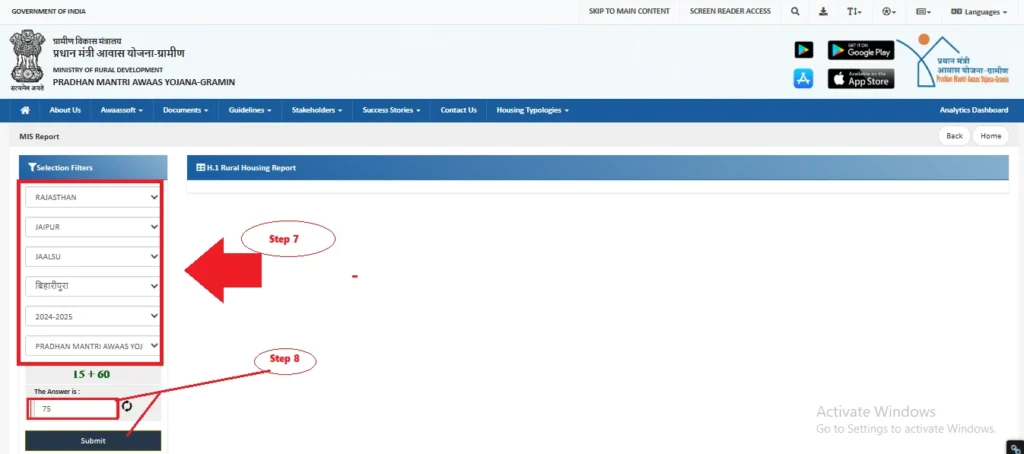Screen dimensions: 1024x454
Task: Open the Available on the App Store badge
Action: [x=861, y=78]
